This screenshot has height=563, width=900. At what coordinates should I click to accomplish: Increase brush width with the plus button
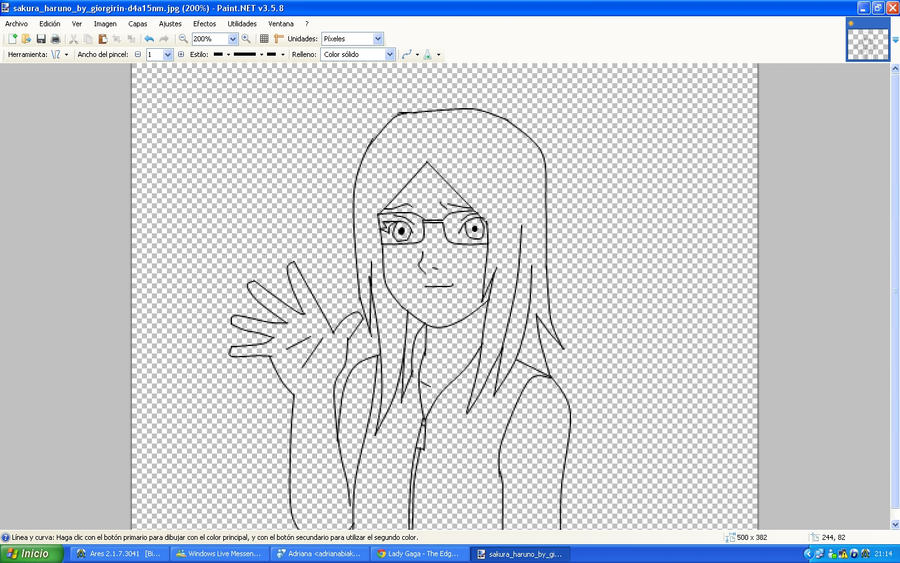click(181, 55)
